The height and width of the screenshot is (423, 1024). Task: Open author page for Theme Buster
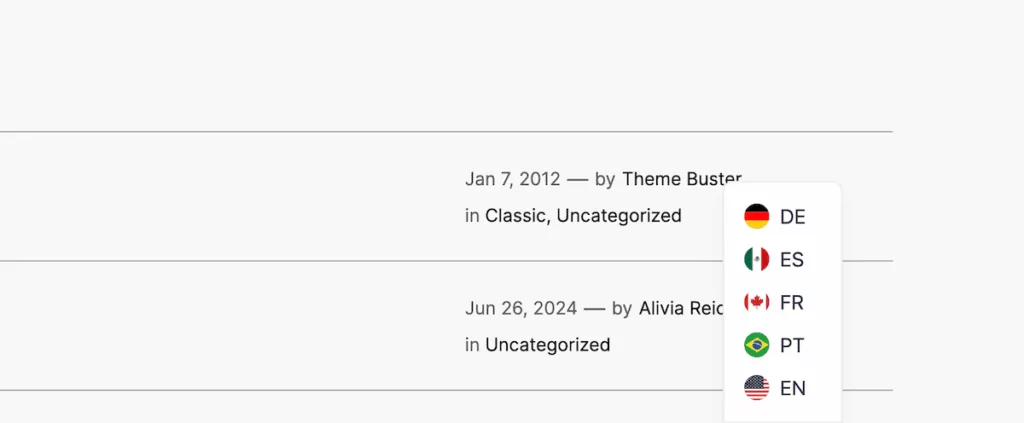681,179
